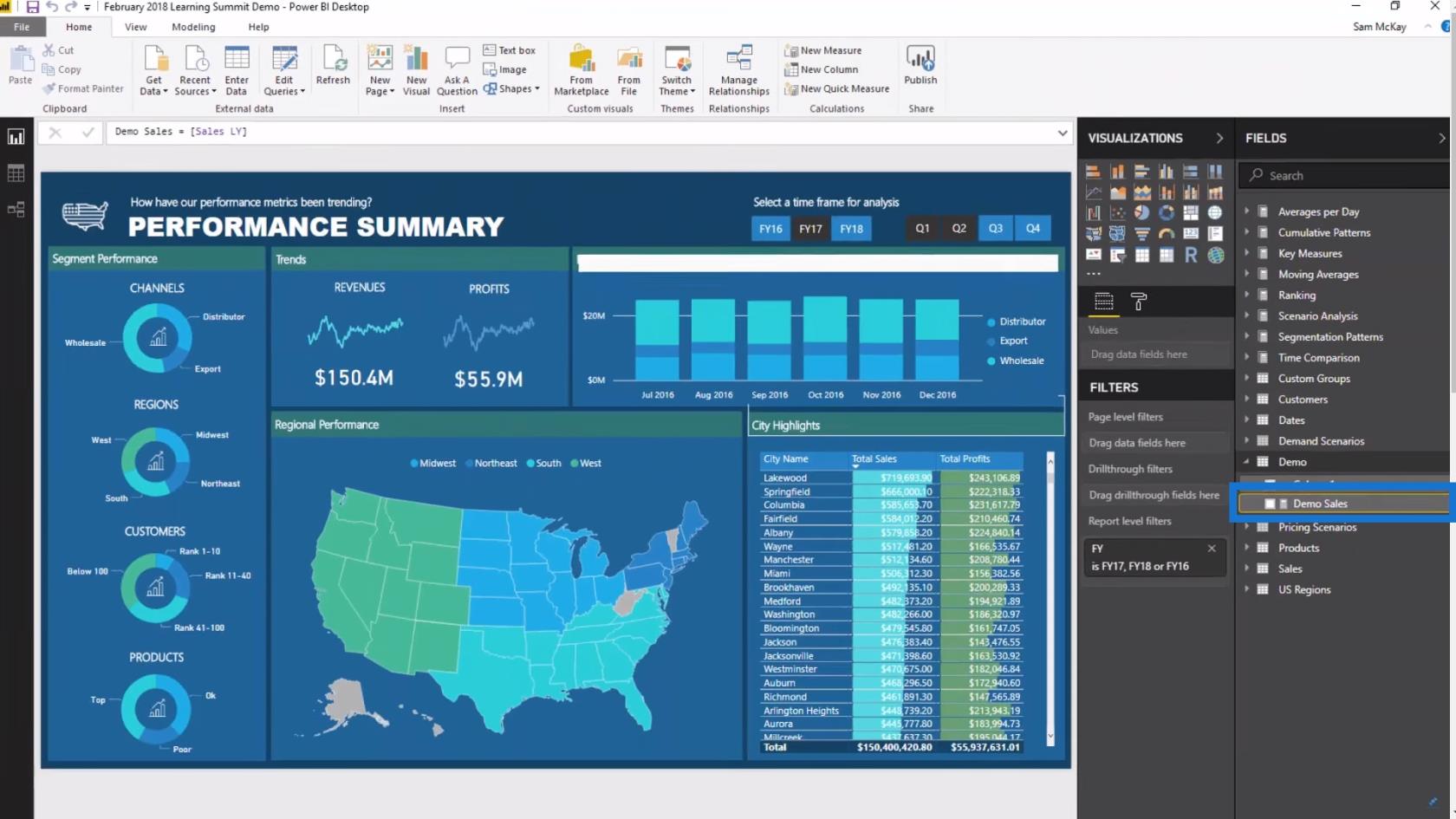Collapse the Visualizations pane chevron

(x=1219, y=138)
